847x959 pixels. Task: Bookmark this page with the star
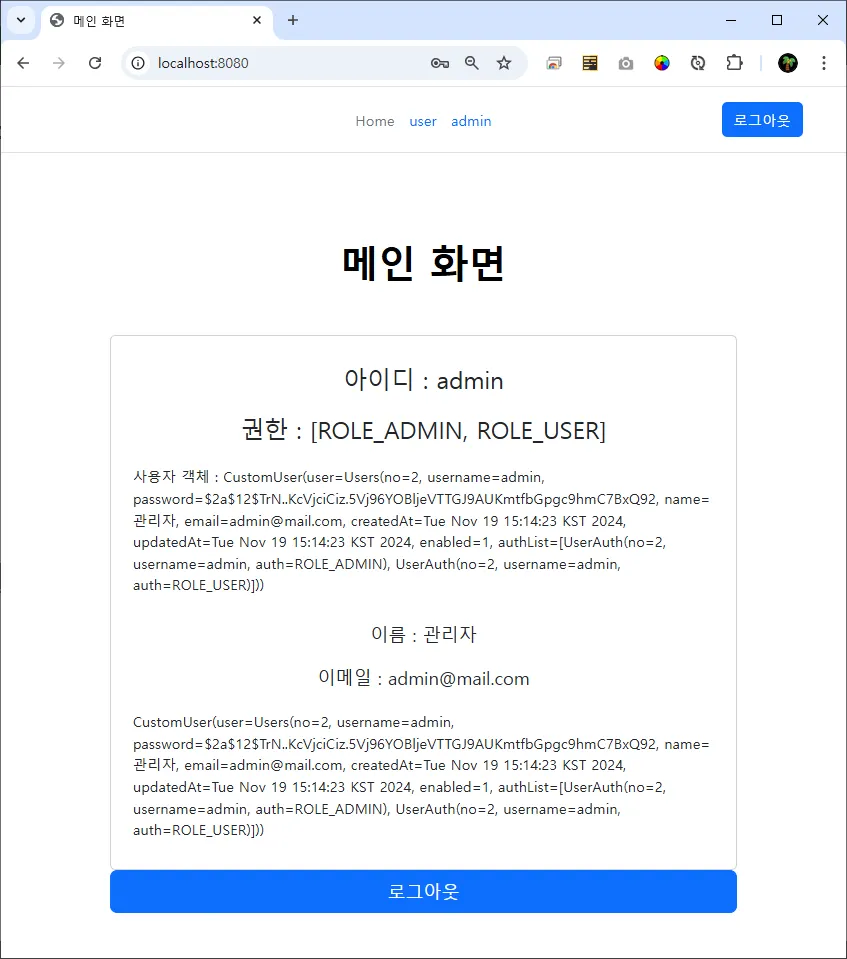coord(504,63)
